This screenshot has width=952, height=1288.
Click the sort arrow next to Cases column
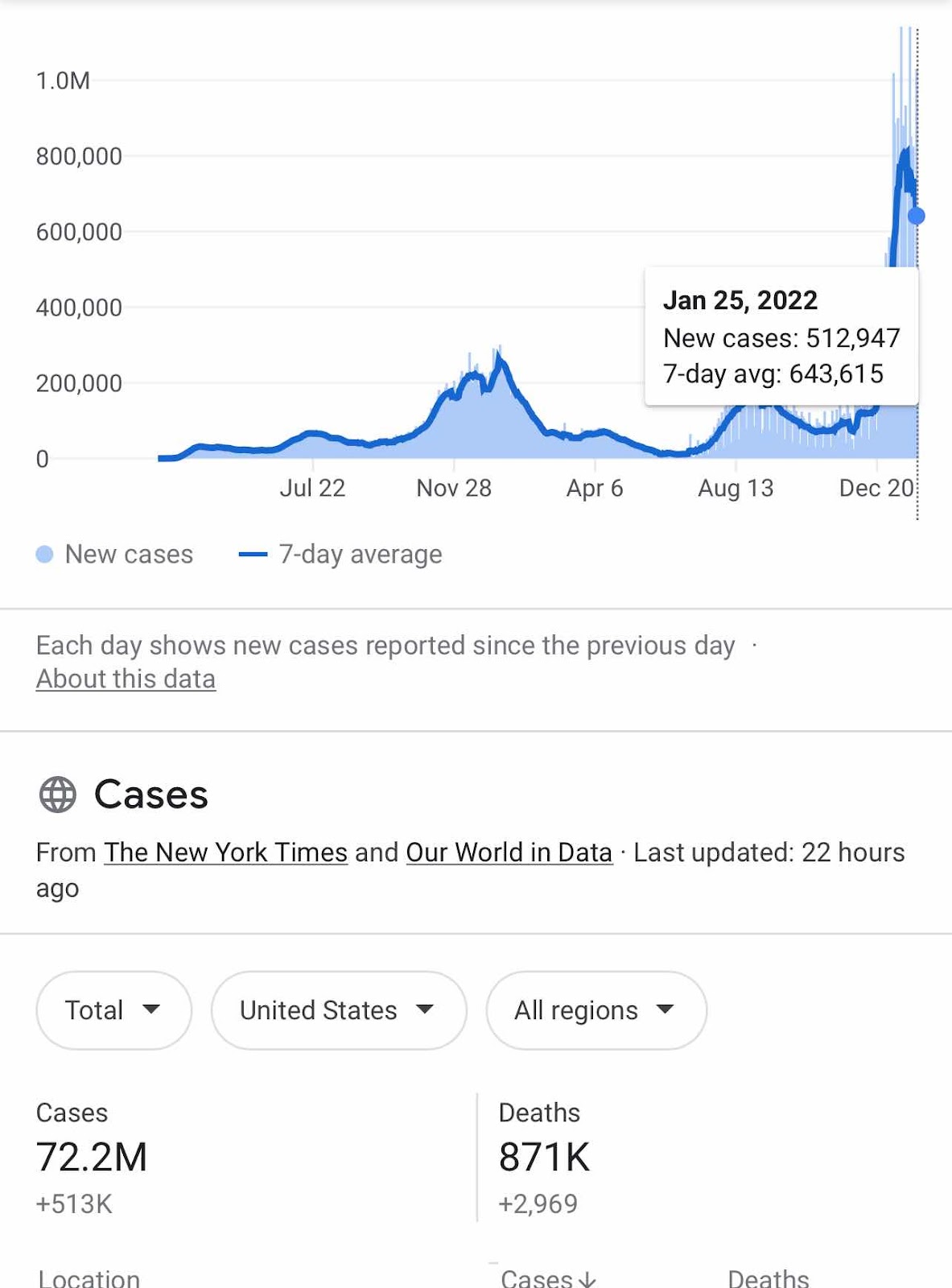[x=587, y=1279]
